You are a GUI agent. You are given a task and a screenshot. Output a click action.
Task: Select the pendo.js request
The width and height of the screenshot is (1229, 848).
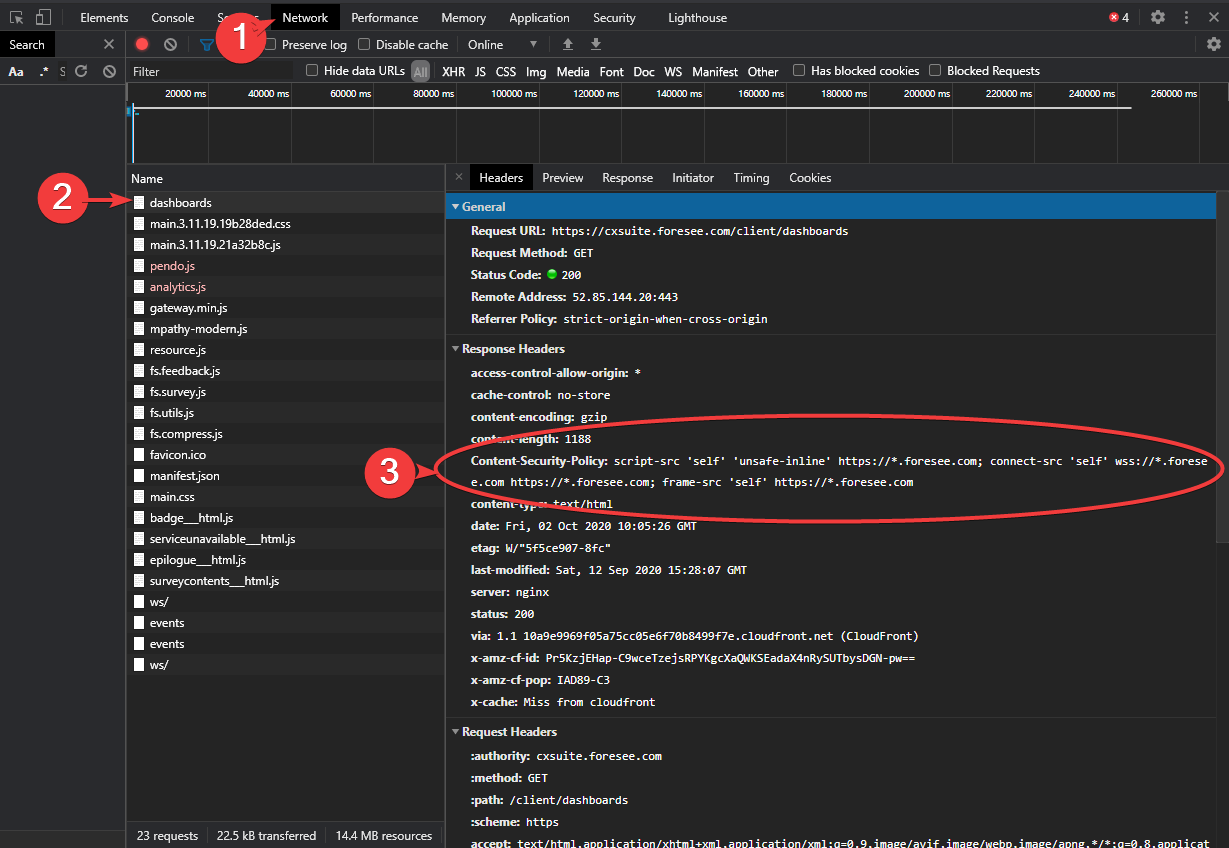[172, 266]
